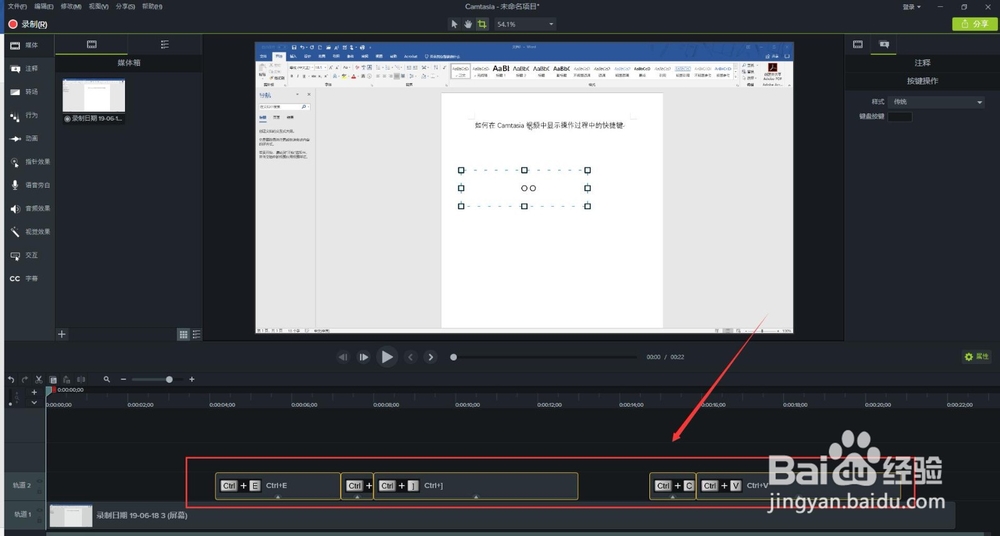This screenshot has width=1000, height=536.
Task: Undo the last timeline action
Action: point(11,380)
